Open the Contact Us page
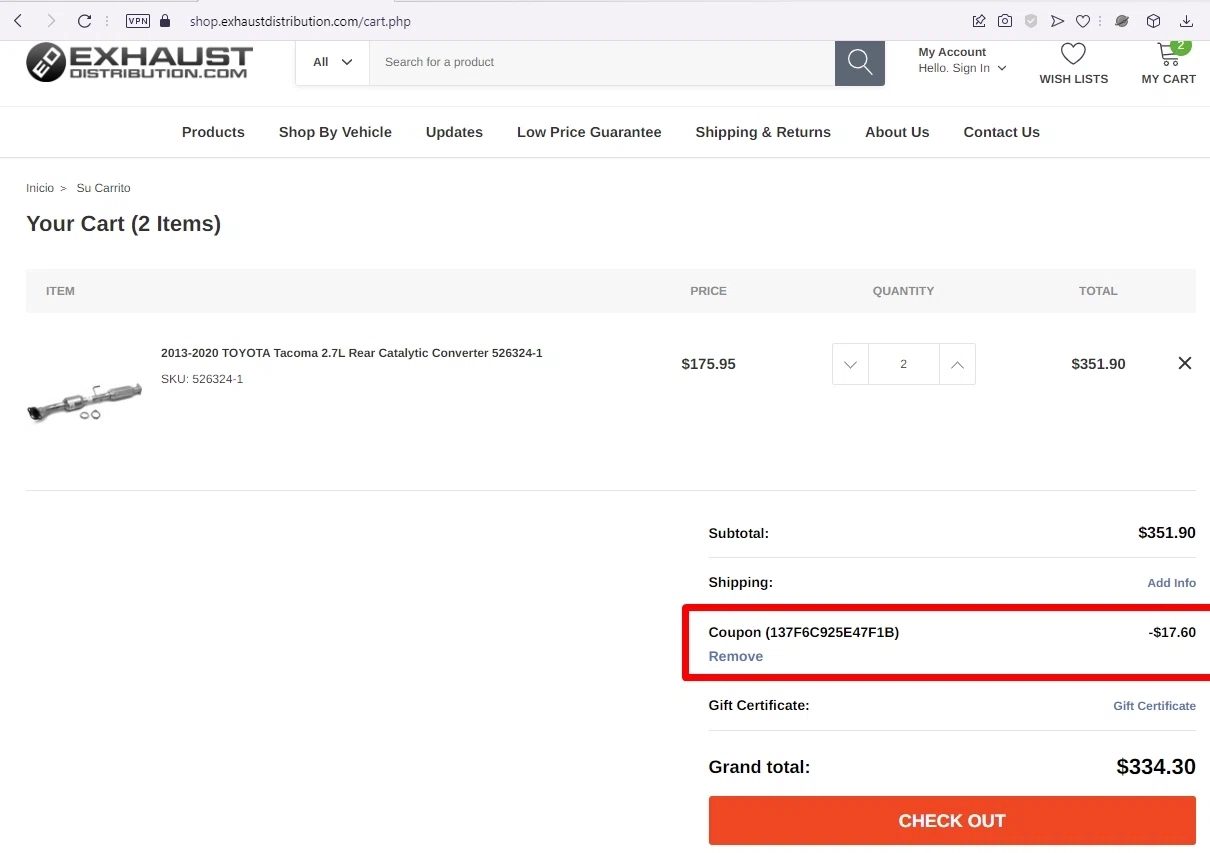This screenshot has height=853, width=1210. tap(1001, 132)
